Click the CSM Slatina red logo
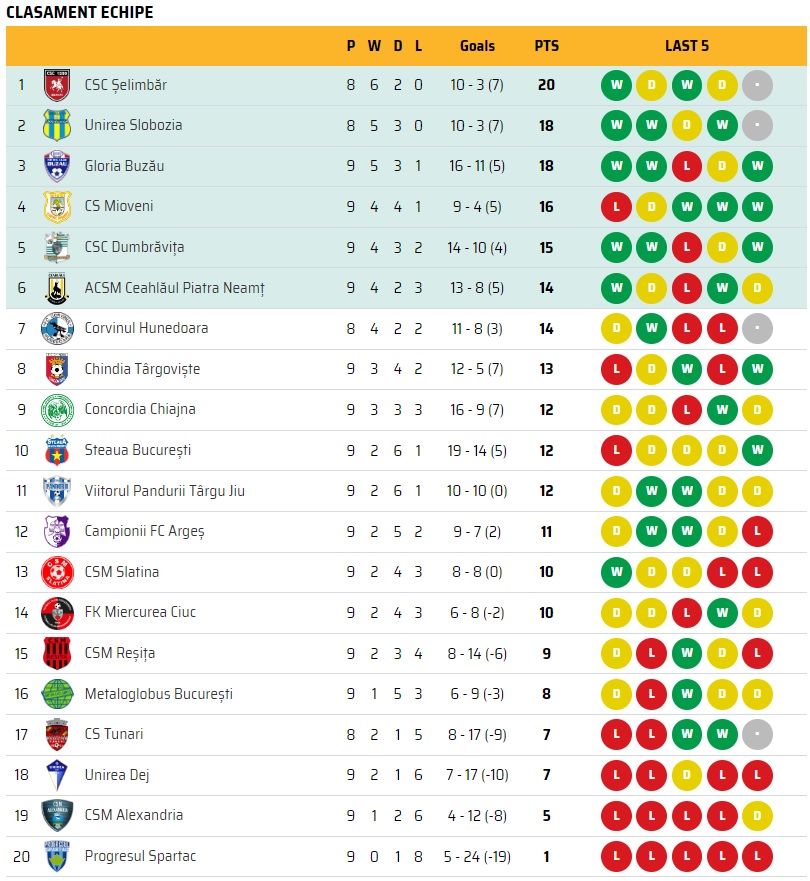The height and width of the screenshot is (881, 810). [57, 572]
